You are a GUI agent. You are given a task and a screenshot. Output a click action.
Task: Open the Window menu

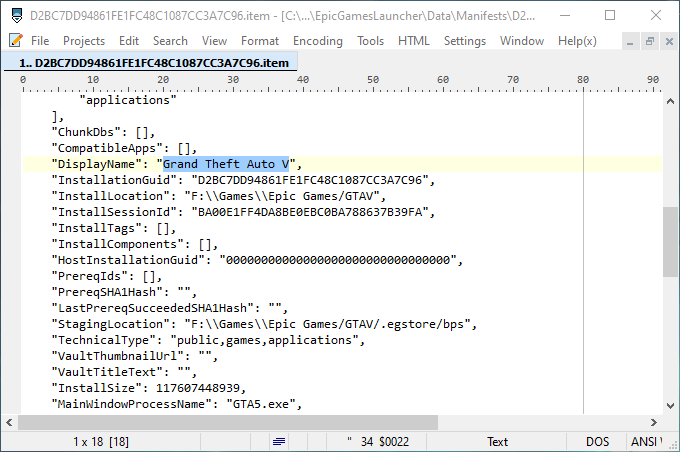coord(522,41)
